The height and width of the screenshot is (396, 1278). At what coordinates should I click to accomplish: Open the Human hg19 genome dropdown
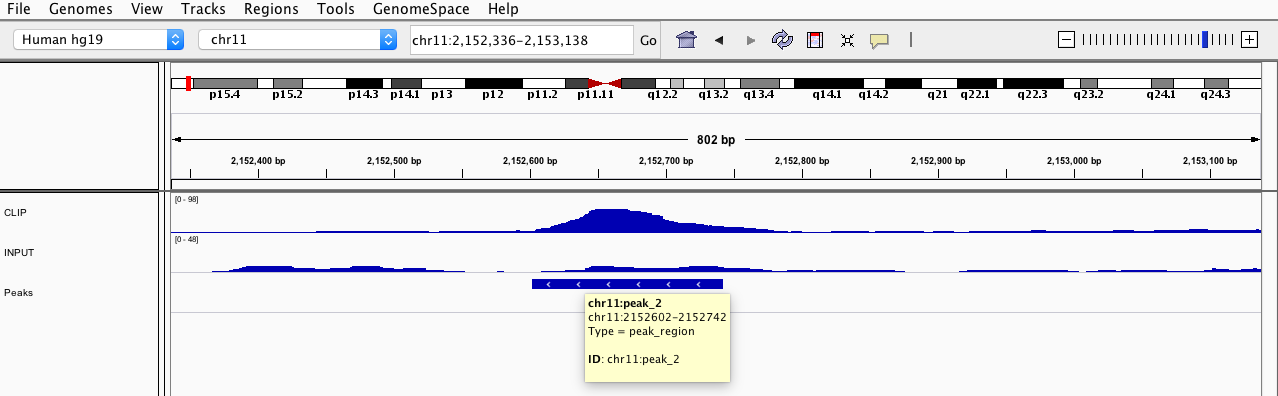(x=99, y=40)
